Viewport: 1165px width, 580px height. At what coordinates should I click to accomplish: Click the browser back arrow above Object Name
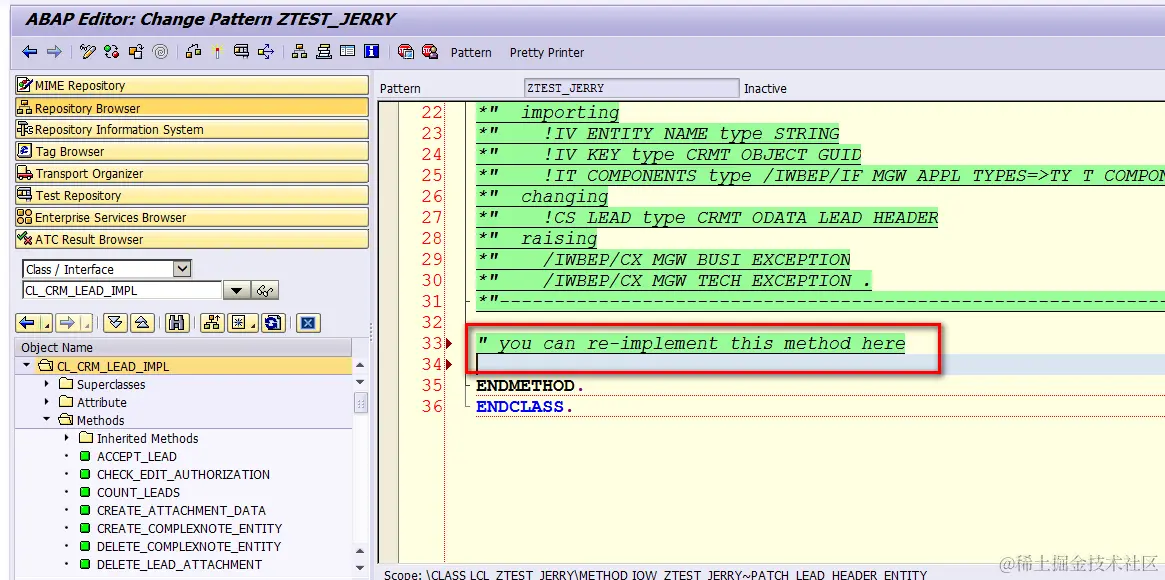tap(27, 323)
